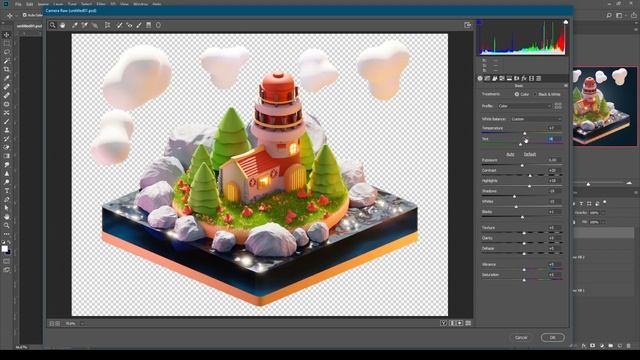The image size is (640, 360).
Task: Choose Black & White treatment radio button
Action: click(x=535, y=94)
